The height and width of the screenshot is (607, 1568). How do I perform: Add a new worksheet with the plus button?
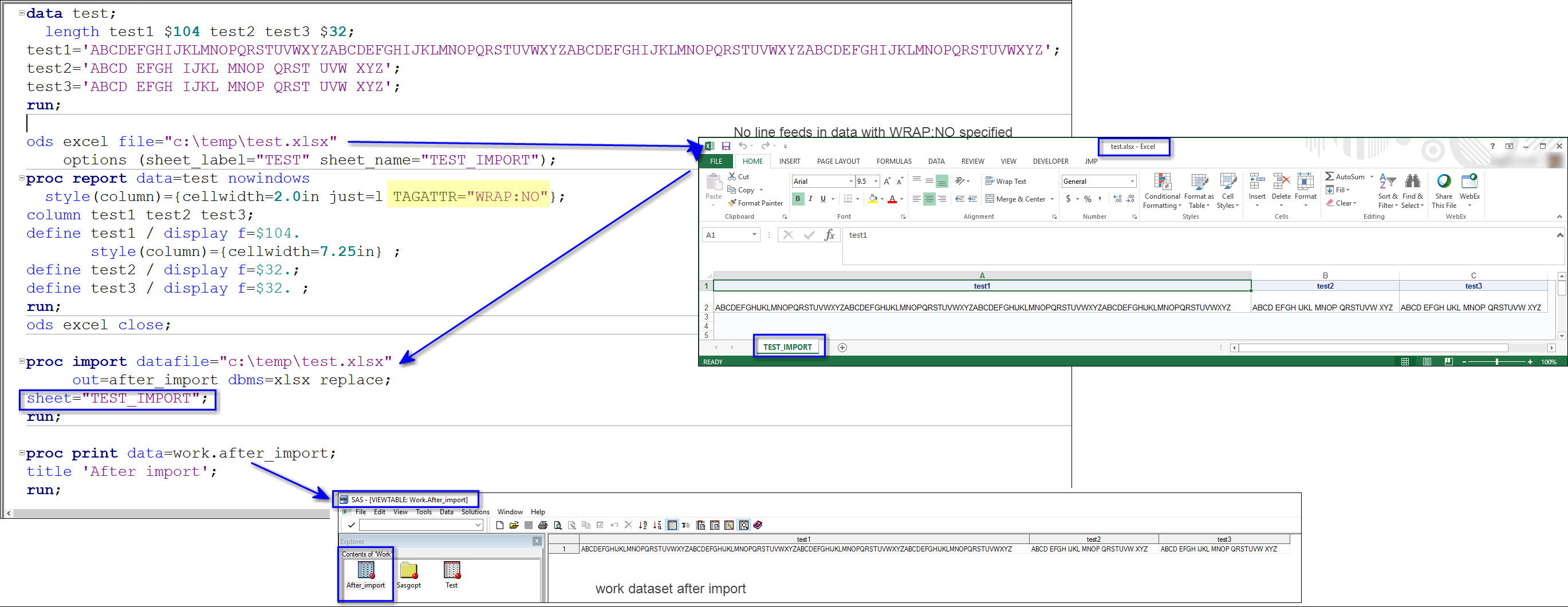click(842, 347)
